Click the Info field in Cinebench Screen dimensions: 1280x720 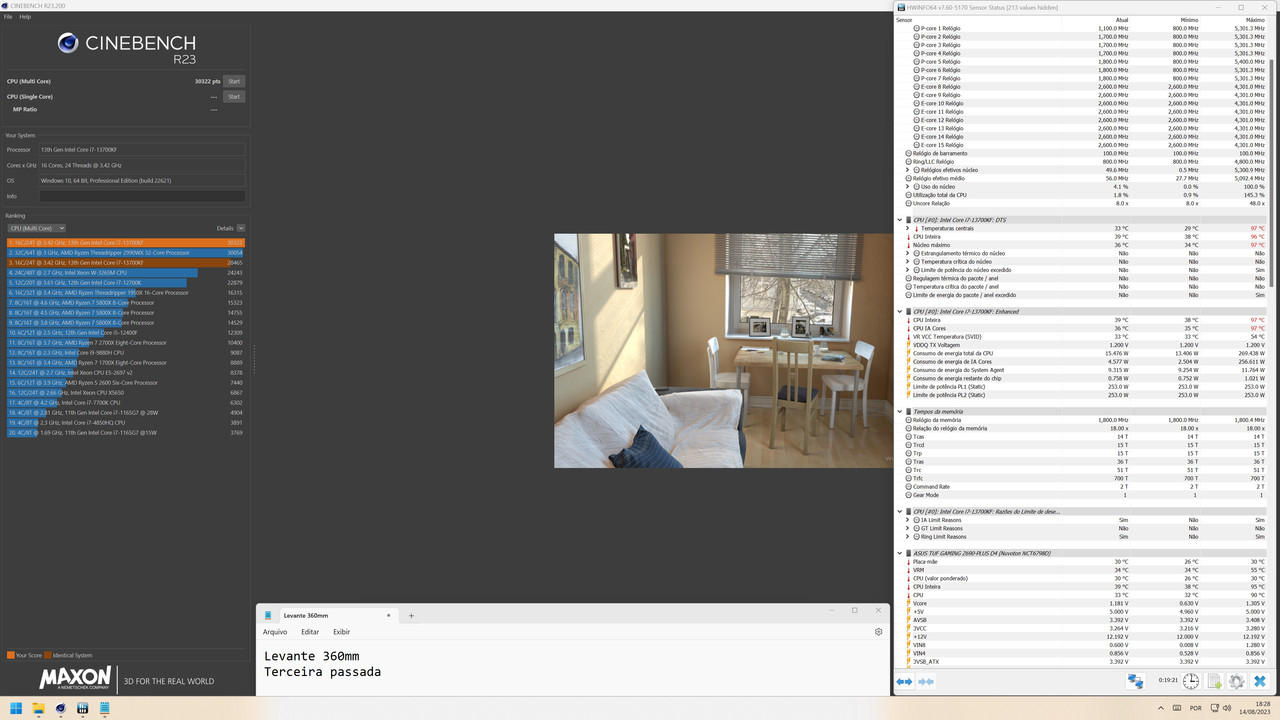pos(142,196)
